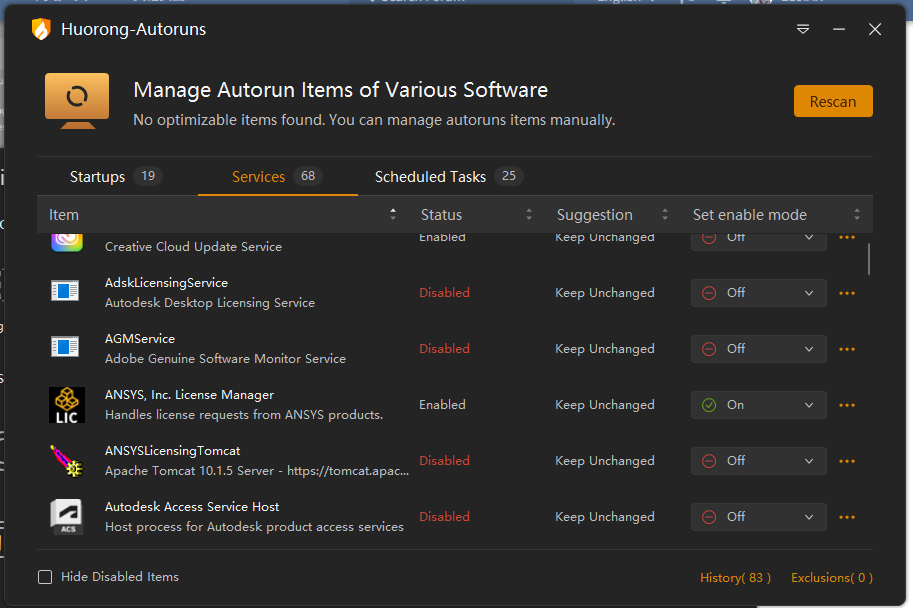The width and height of the screenshot is (913, 608).
Task: Click the AdskLicensingService window icon
Action: [x=65, y=291]
